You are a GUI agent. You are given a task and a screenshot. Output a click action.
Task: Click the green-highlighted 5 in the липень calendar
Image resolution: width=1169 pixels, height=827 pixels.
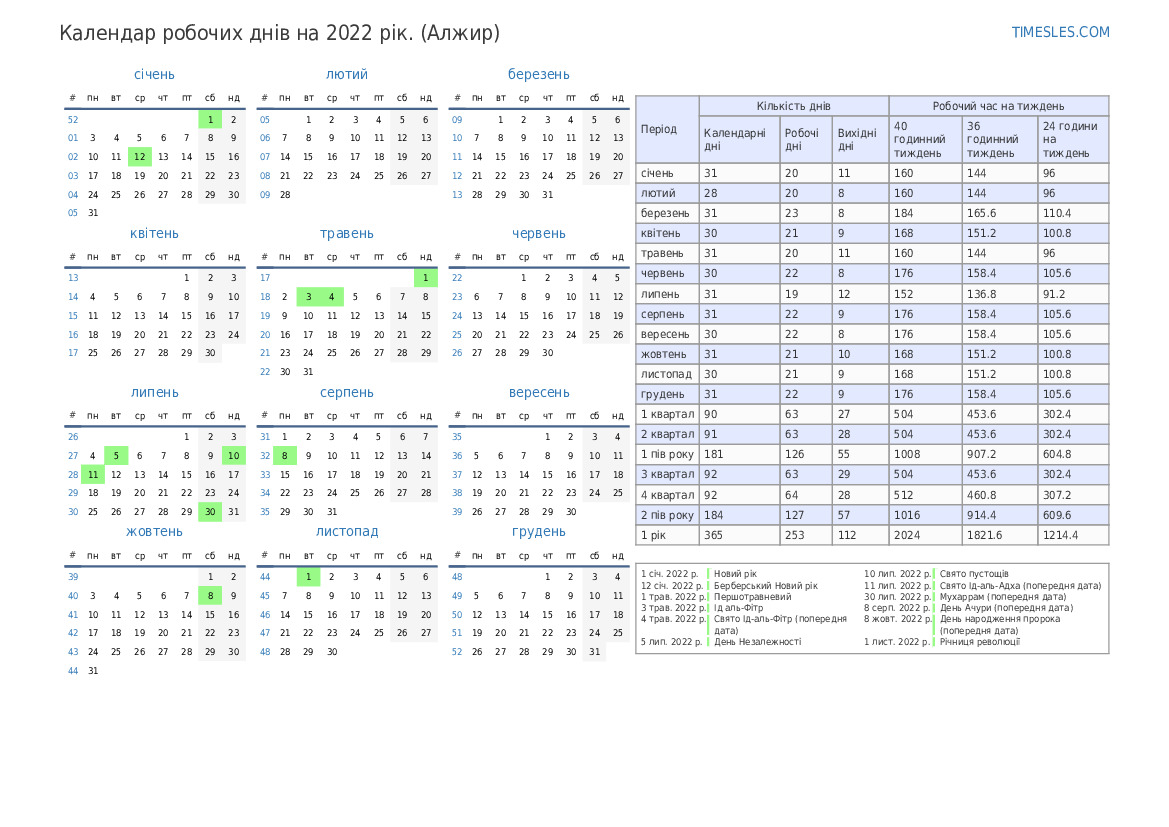point(116,456)
